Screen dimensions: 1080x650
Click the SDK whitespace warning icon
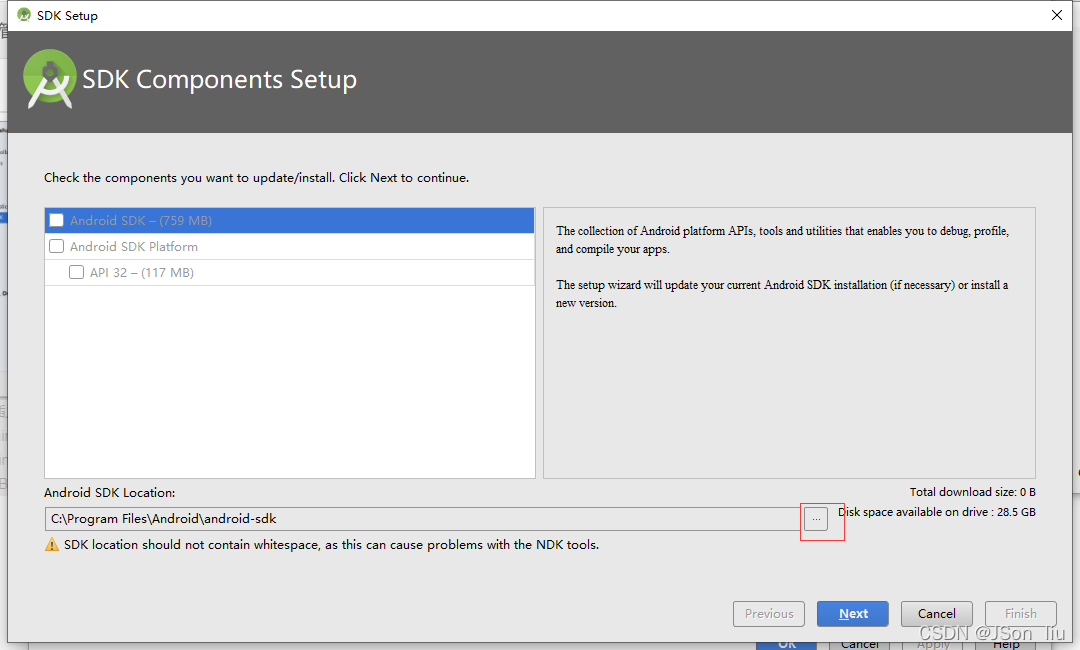tap(52, 545)
